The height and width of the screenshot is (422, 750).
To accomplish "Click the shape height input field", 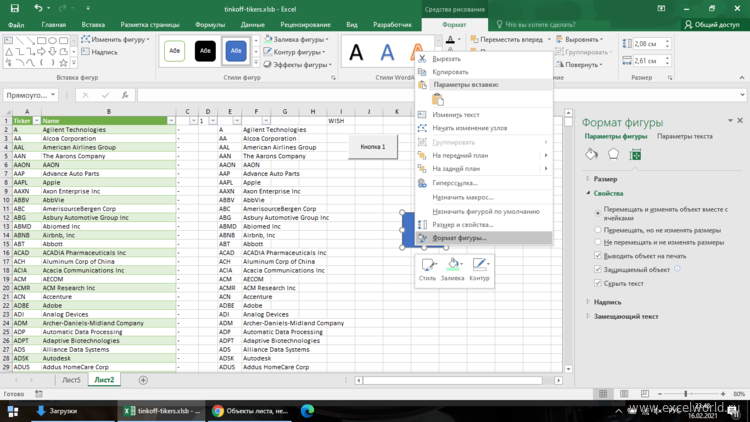I will (x=648, y=44).
